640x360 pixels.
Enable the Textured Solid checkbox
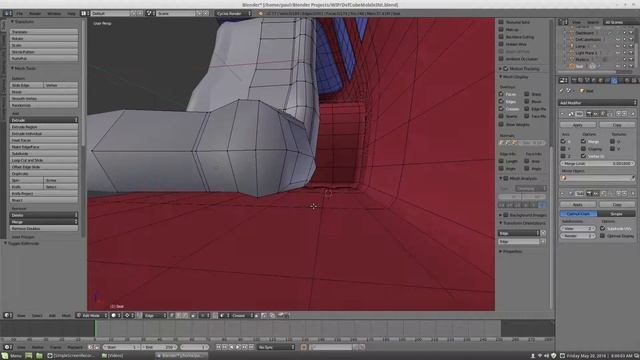[x=501, y=22]
